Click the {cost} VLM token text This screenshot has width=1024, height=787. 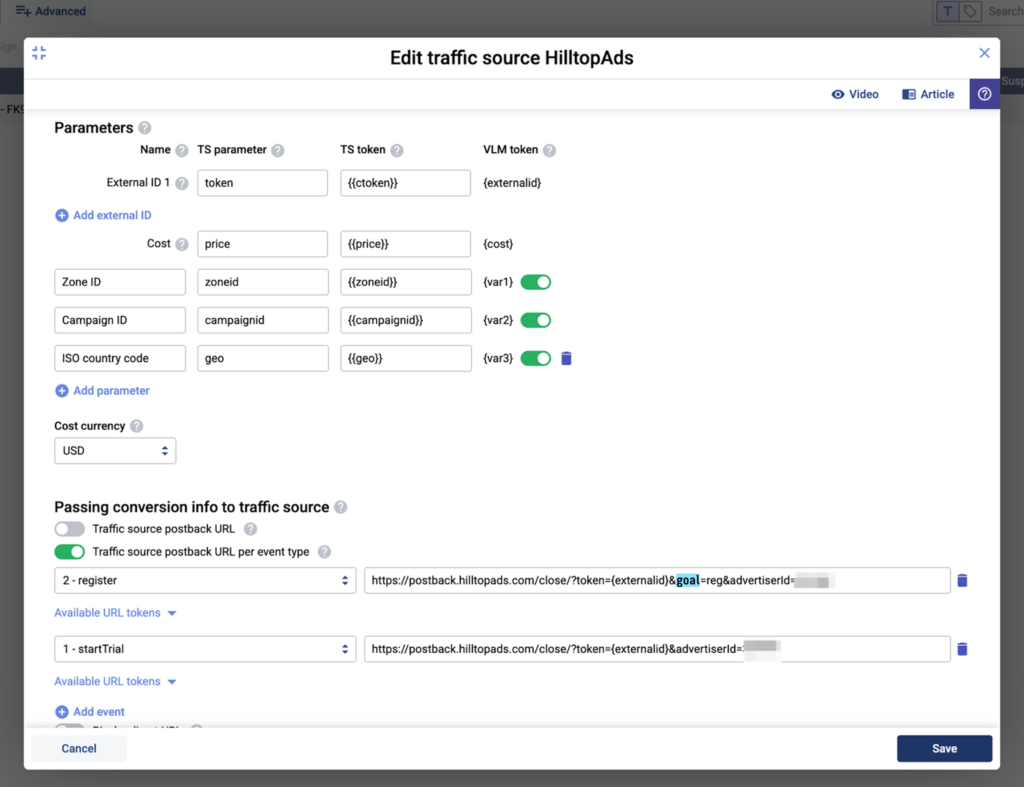(x=498, y=244)
